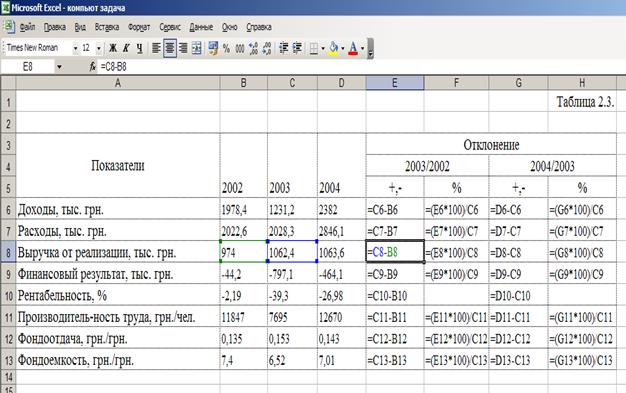Open the Данные menu
Screen dimensions: 626x393
click(201, 27)
